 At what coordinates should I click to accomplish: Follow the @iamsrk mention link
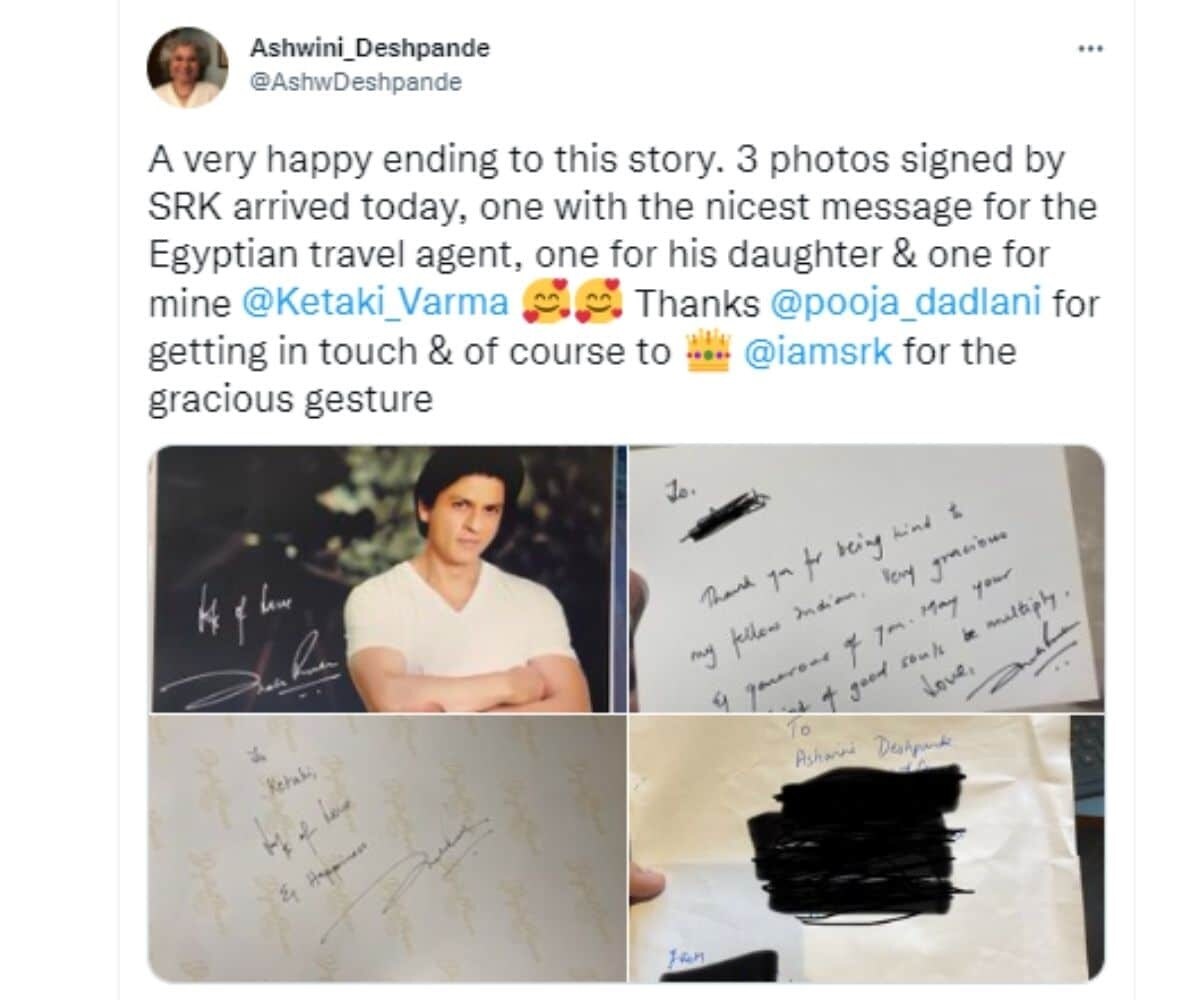point(818,351)
